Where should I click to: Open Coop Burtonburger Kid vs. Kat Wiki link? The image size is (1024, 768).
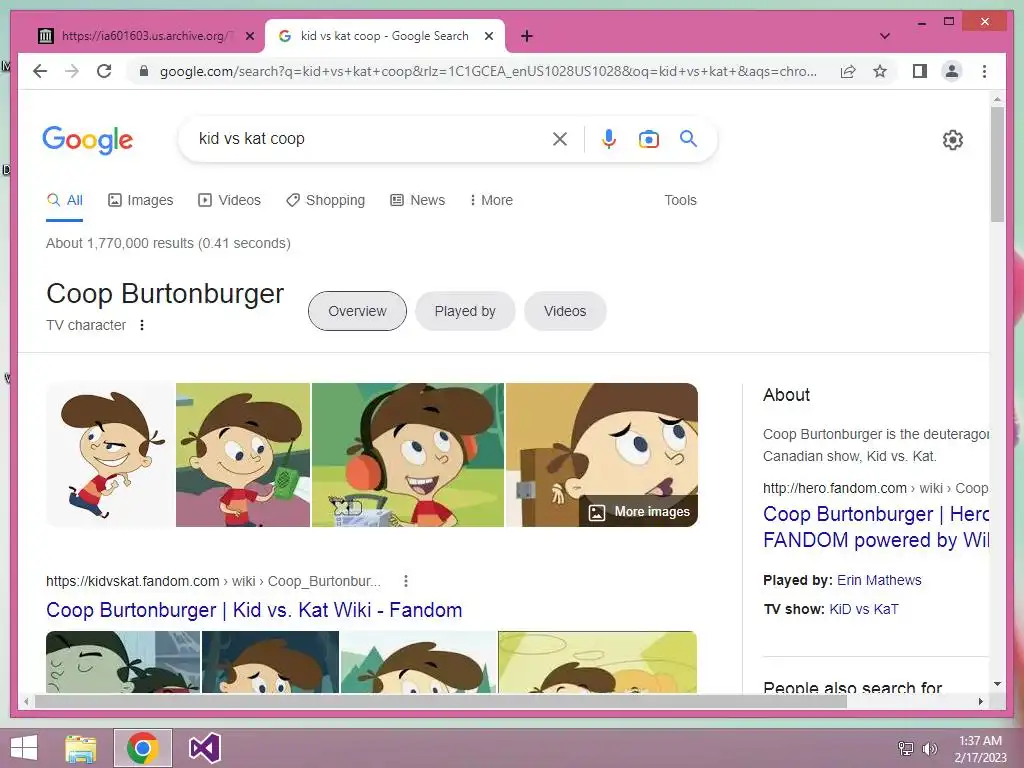point(254,609)
